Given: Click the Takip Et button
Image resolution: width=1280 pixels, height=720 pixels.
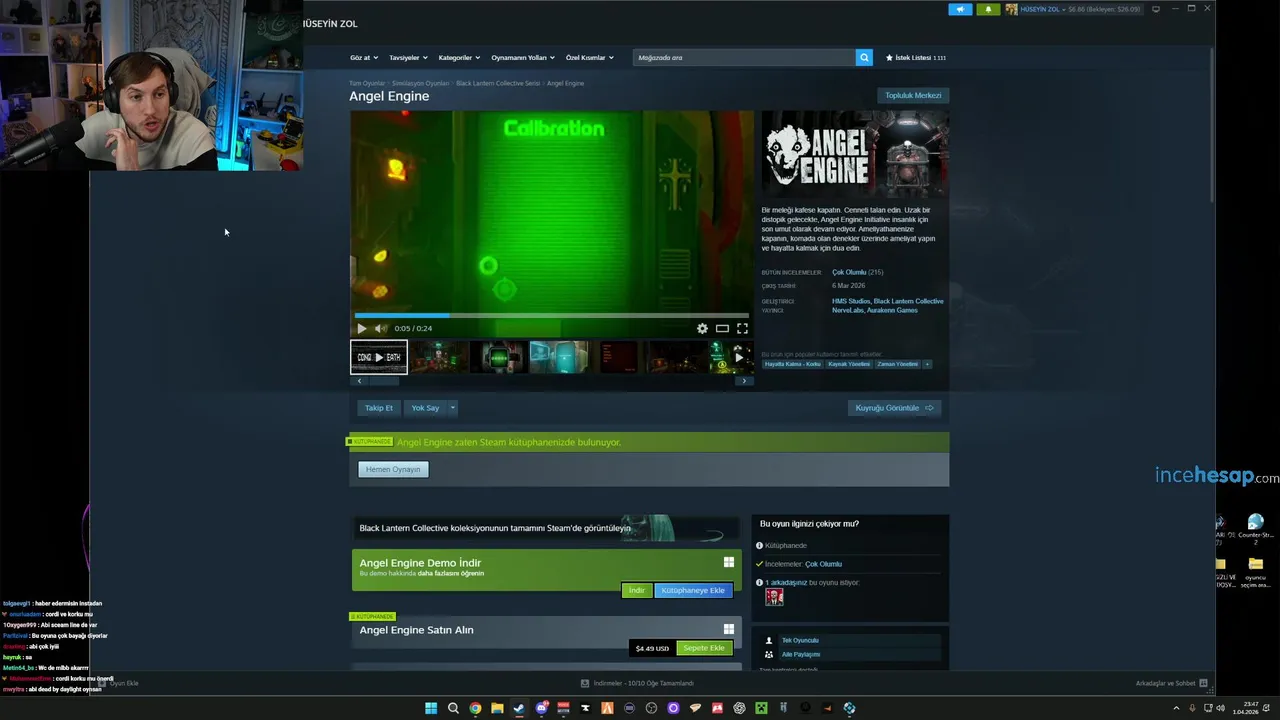Looking at the screenshot, I should 379,408.
